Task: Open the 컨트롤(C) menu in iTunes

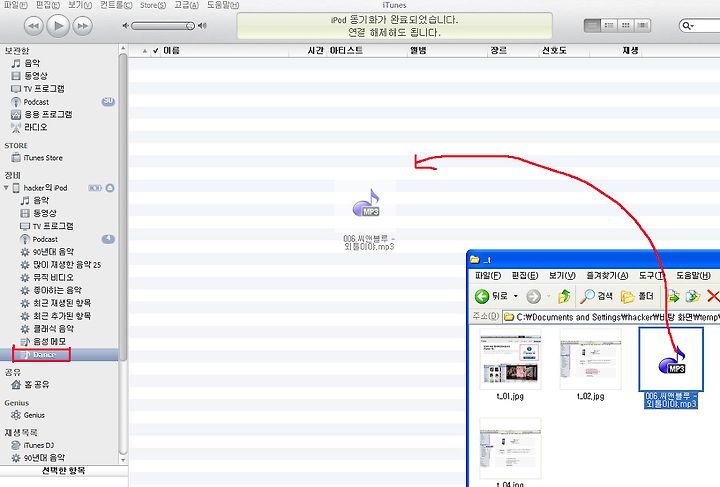Action: click(x=116, y=5)
